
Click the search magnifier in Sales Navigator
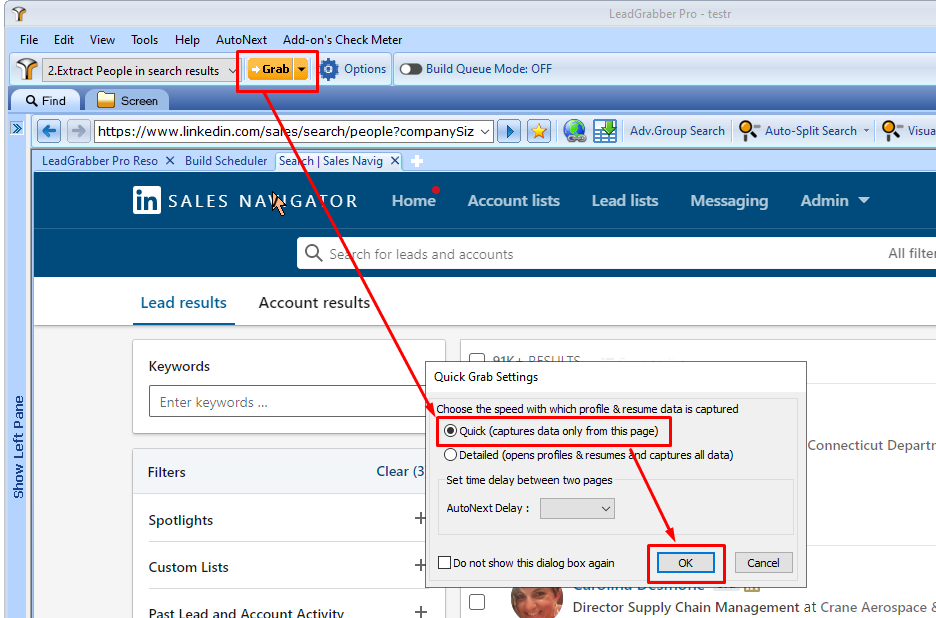(x=313, y=253)
